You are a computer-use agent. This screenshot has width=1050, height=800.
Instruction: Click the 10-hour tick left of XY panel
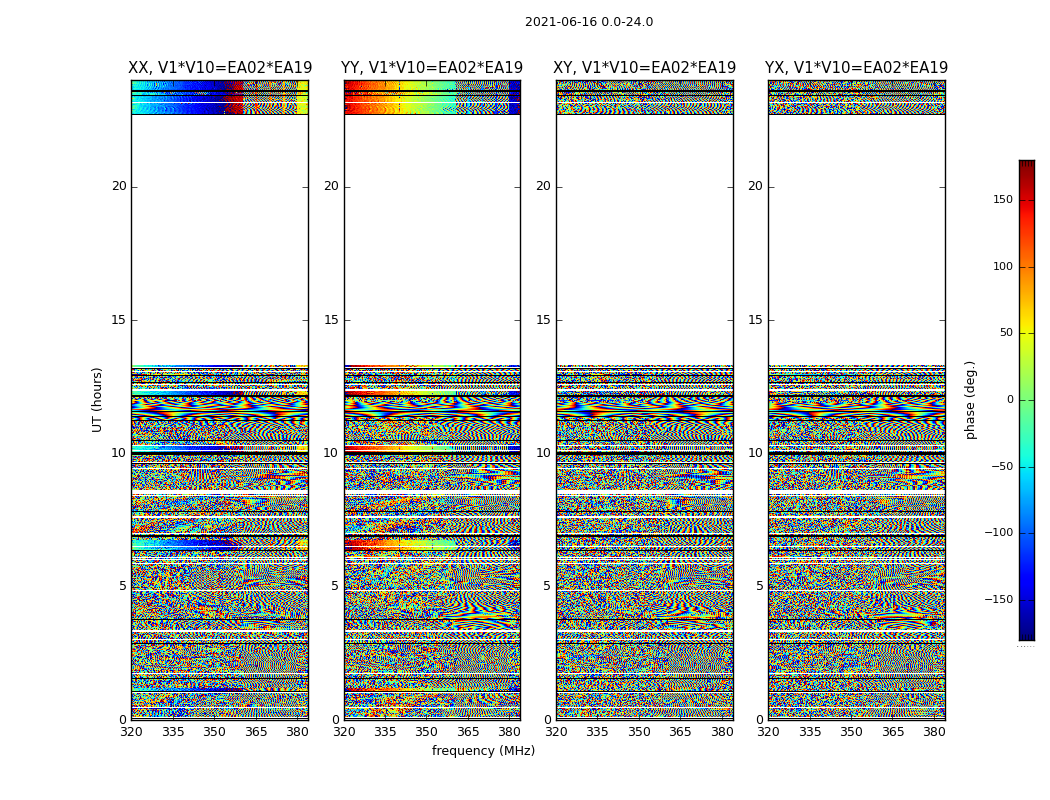tap(543, 453)
